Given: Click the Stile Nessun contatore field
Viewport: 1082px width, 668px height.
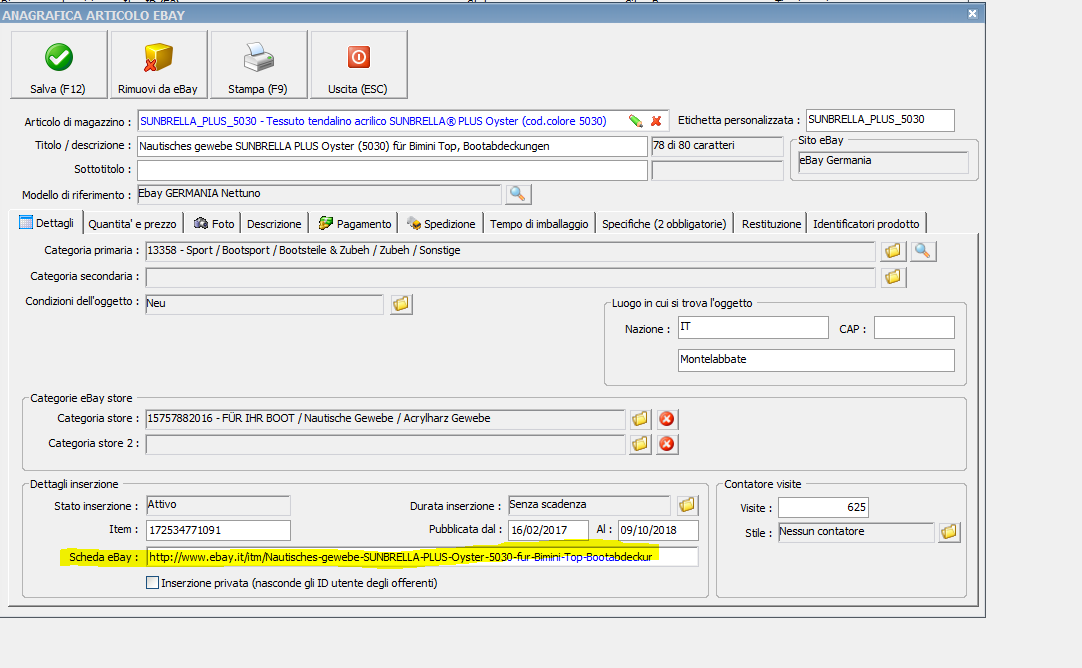Looking at the screenshot, I should tap(856, 532).
